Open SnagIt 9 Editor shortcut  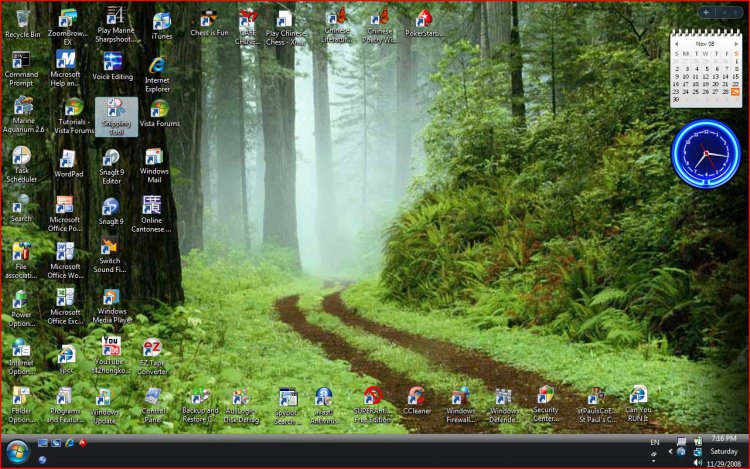(111, 167)
